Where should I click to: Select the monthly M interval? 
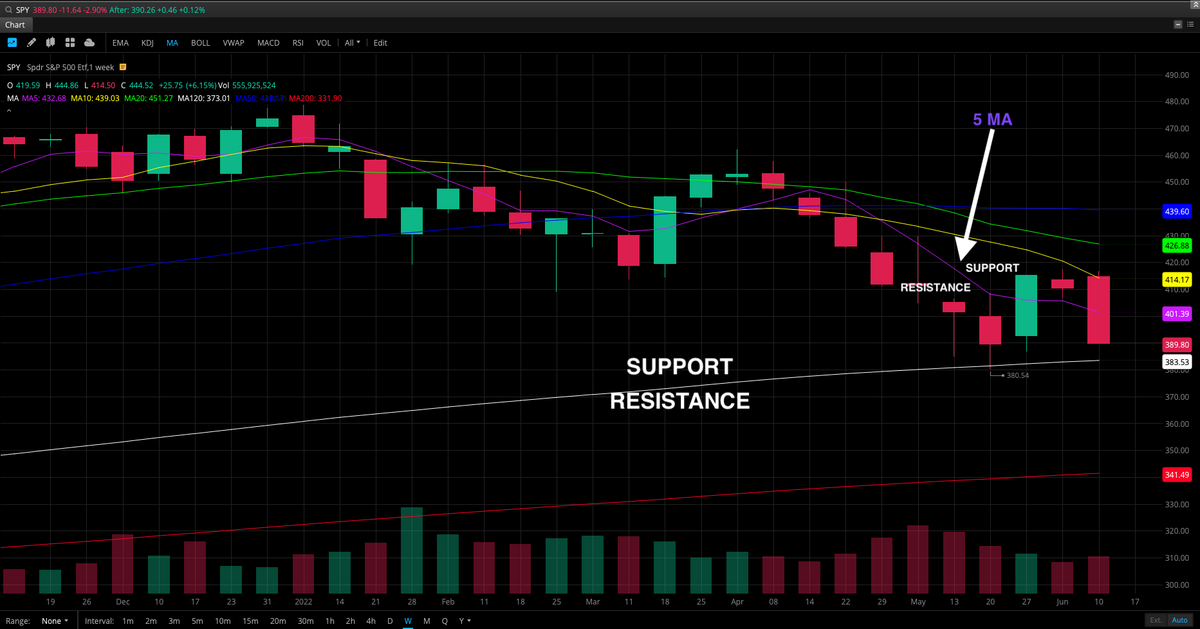[427, 621]
